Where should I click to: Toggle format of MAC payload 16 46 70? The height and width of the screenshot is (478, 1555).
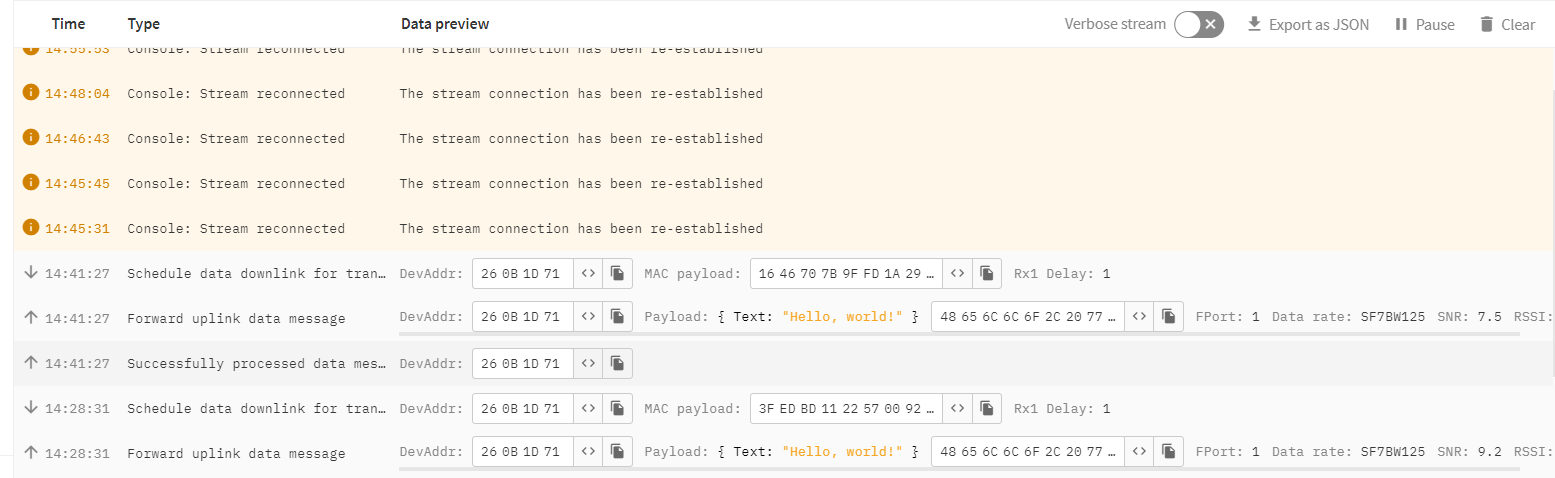(x=958, y=273)
